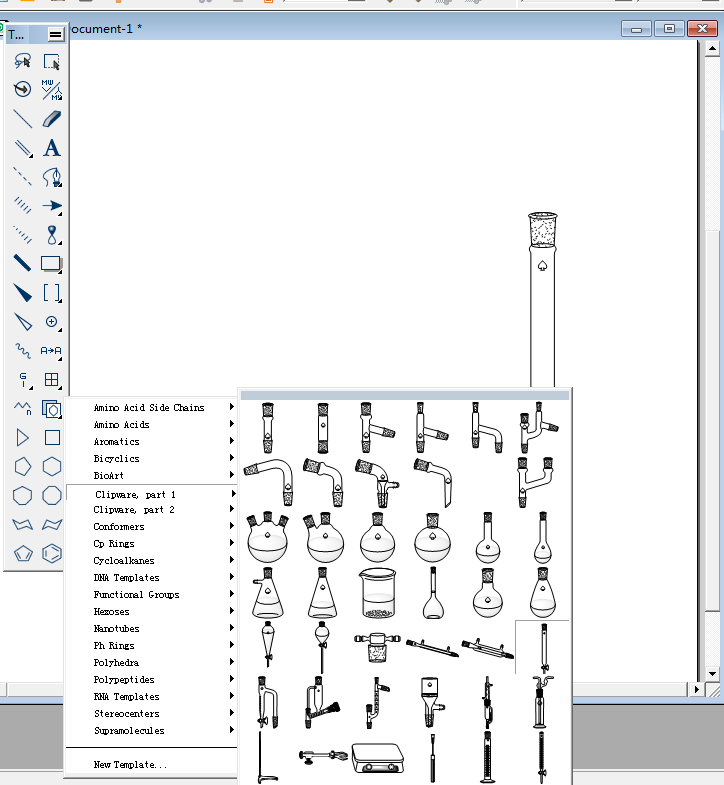Image resolution: width=724 pixels, height=785 pixels.
Task: Select the Cyclopentadiene ring tool
Action: coord(23,553)
